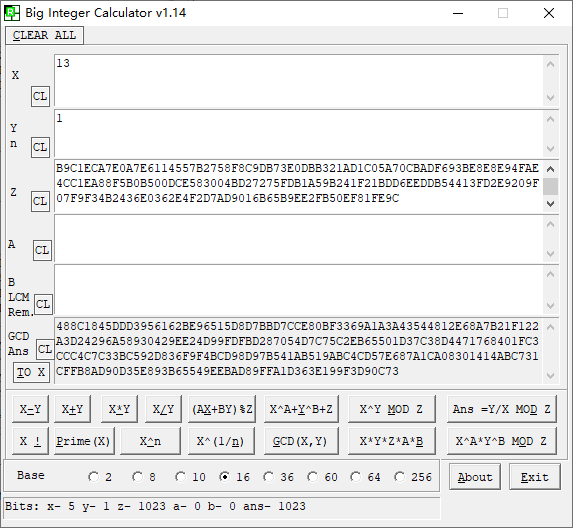Click Z field scrollbar up arrow

(551, 169)
